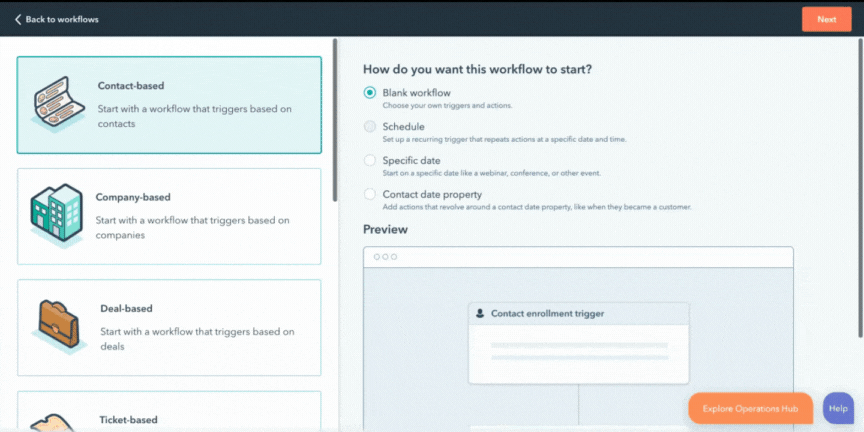The image size is (864, 432).
Task: Select the Schedule radio button
Action: click(370, 127)
